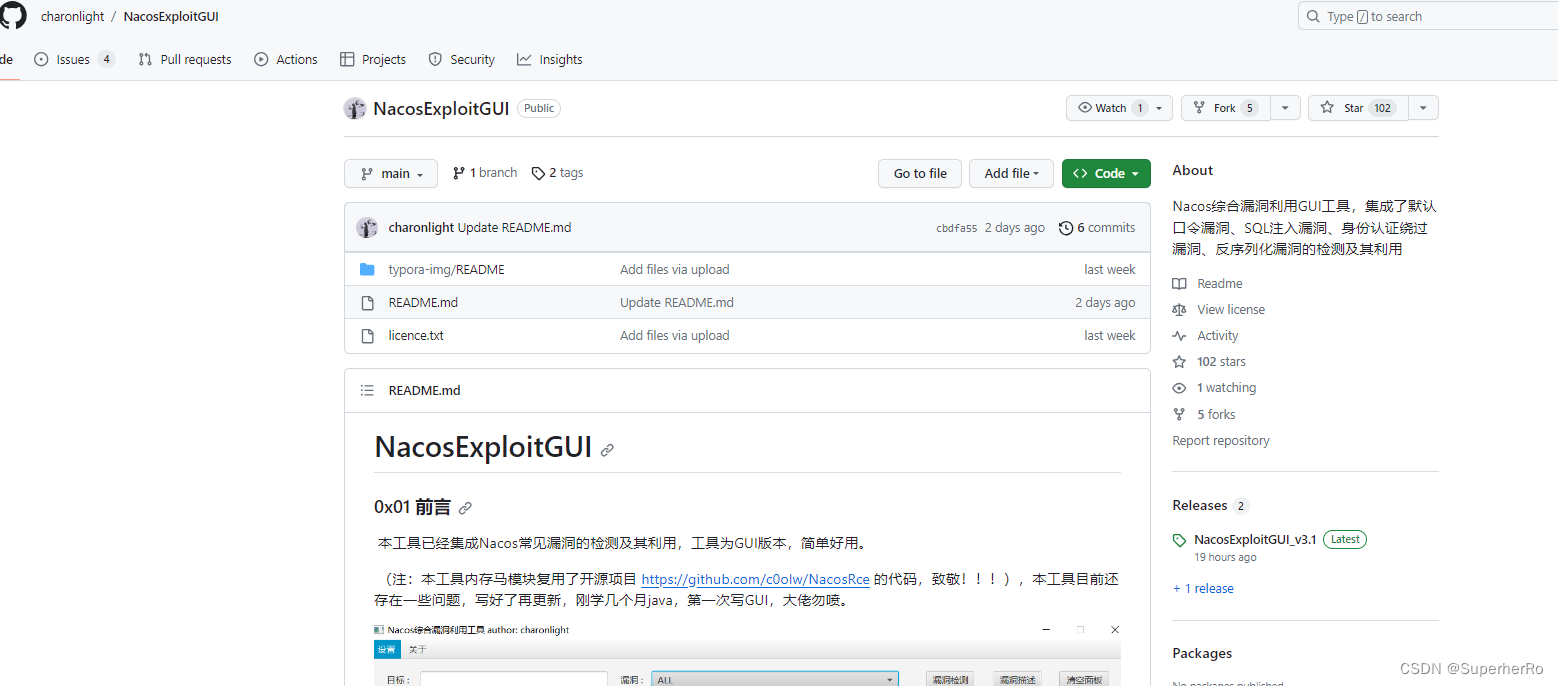
Task: Click the anchor link icon next to 0x01 heading
Action: (465, 508)
